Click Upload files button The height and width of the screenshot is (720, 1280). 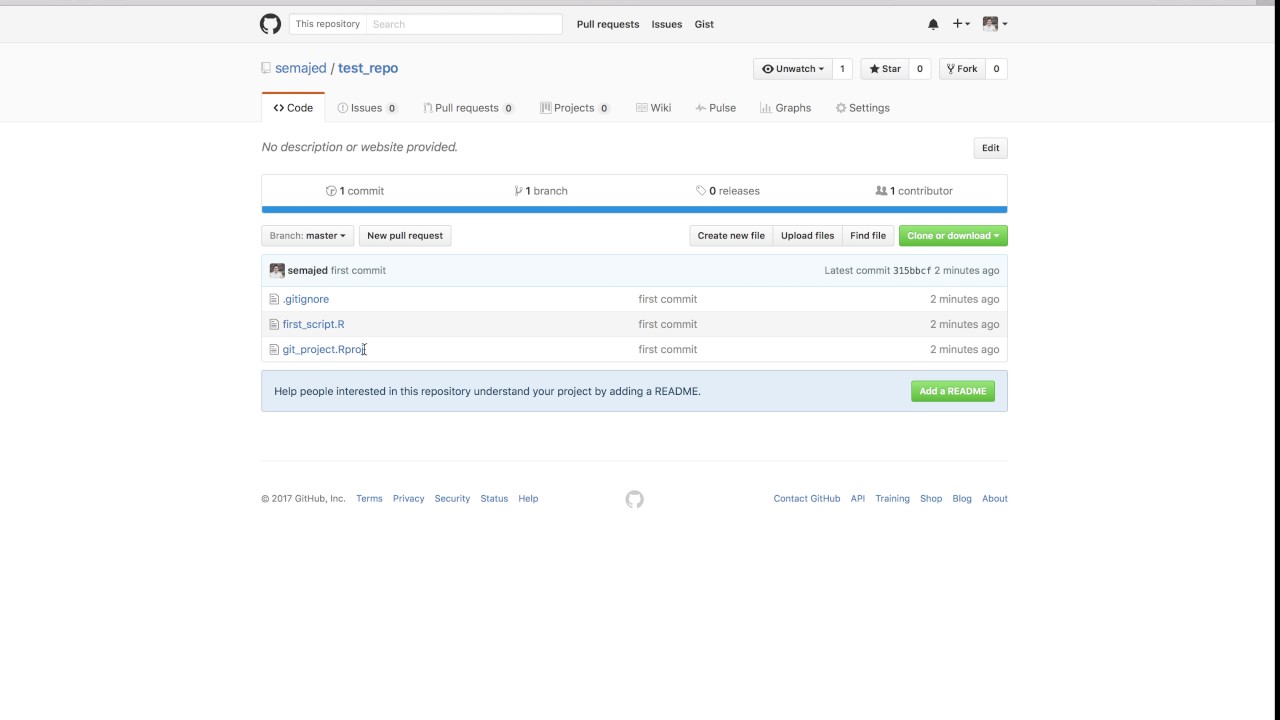pyautogui.click(x=807, y=236)
